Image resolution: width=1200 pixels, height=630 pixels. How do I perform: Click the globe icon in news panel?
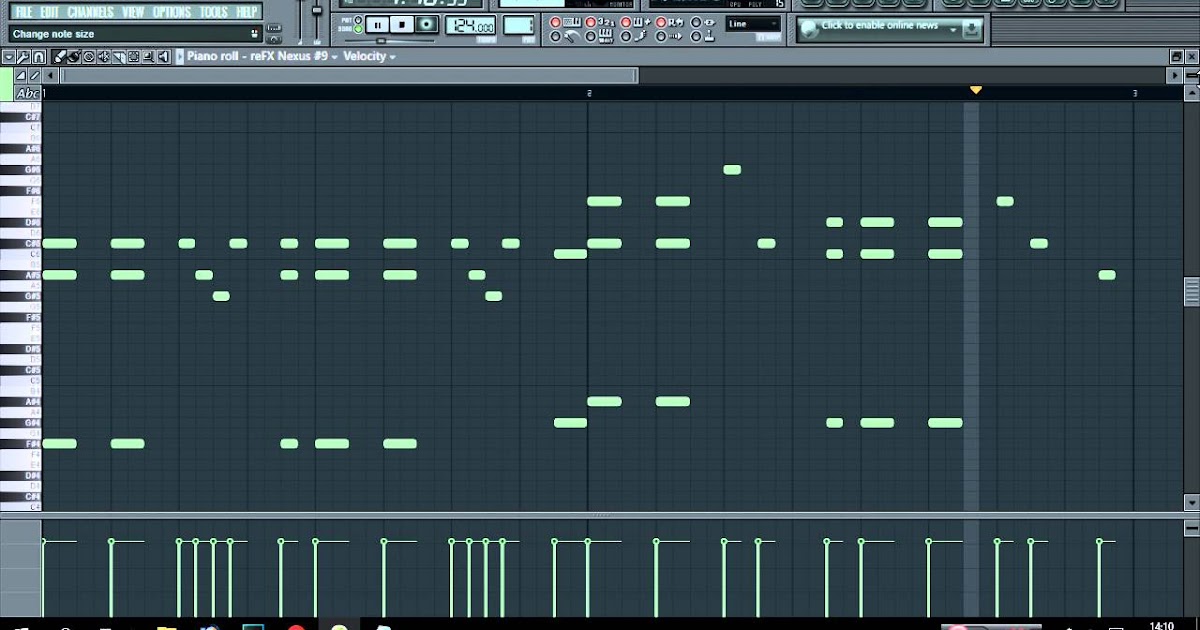(x=809, y=29)
